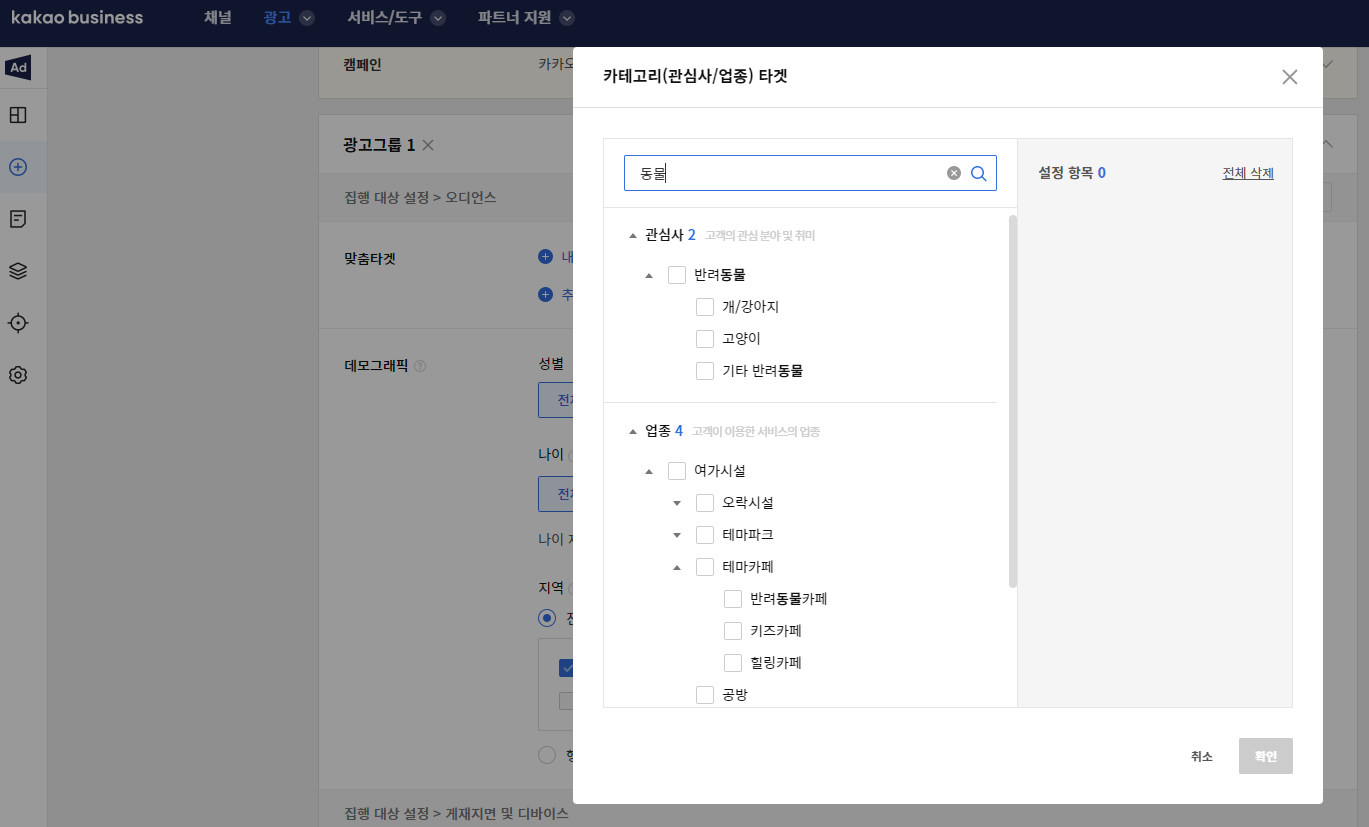
Task: Click the kakao business logo
Action: 77,18
